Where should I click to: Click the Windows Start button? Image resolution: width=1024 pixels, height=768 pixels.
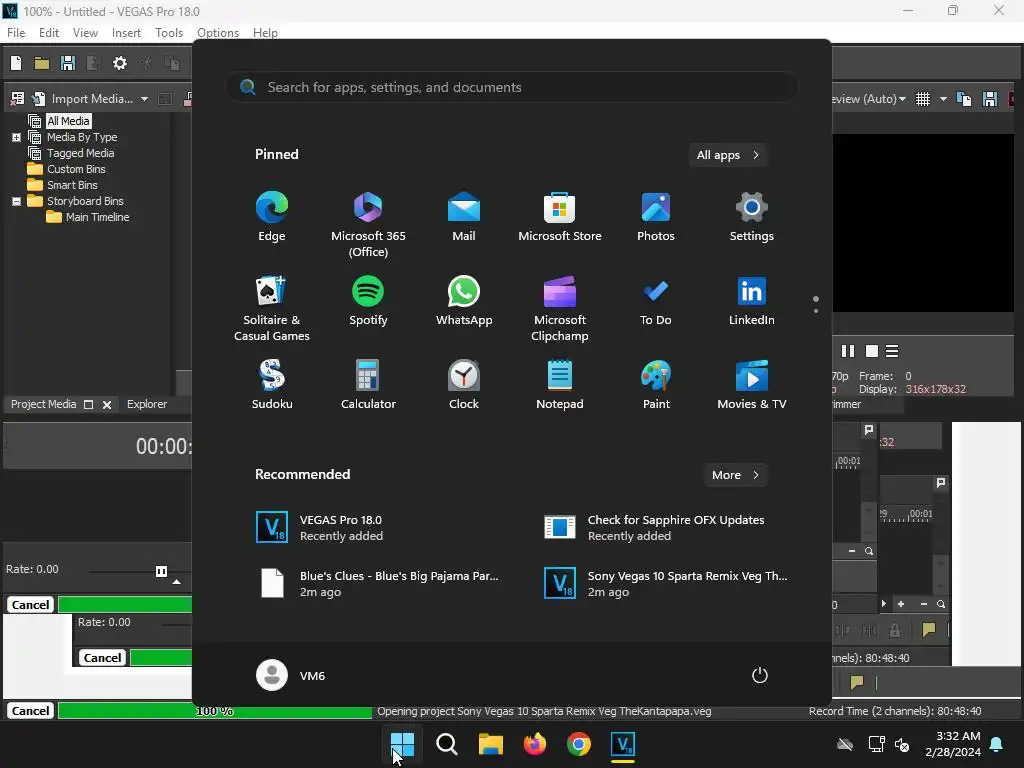point(402,744)
